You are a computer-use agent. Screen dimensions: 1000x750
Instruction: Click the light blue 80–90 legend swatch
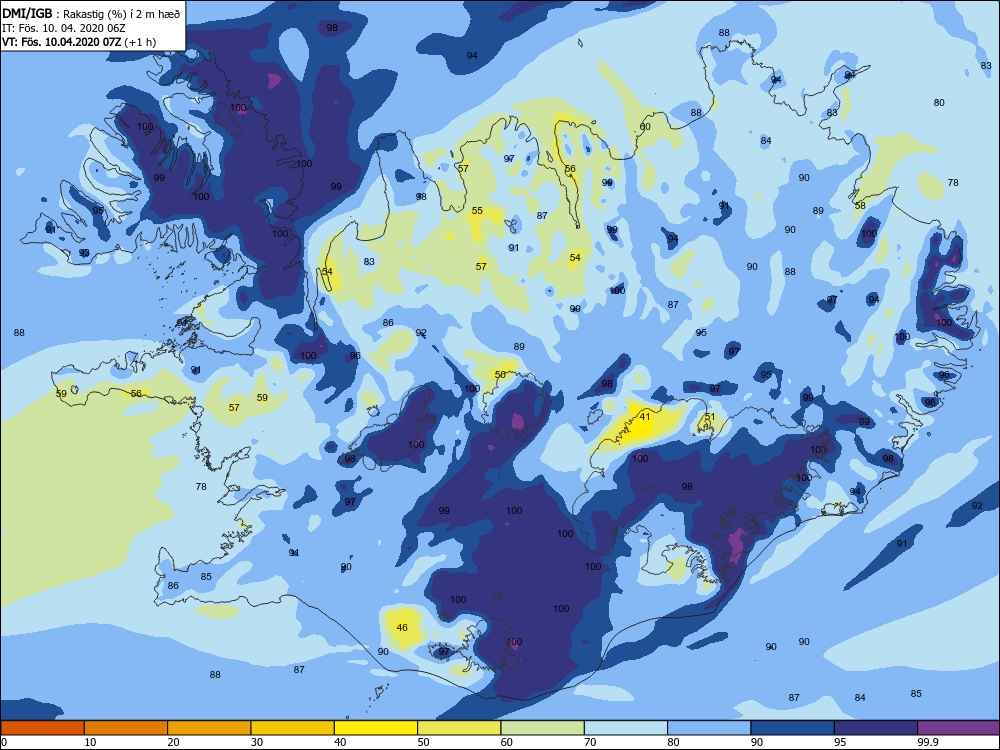tap(709, 728)
